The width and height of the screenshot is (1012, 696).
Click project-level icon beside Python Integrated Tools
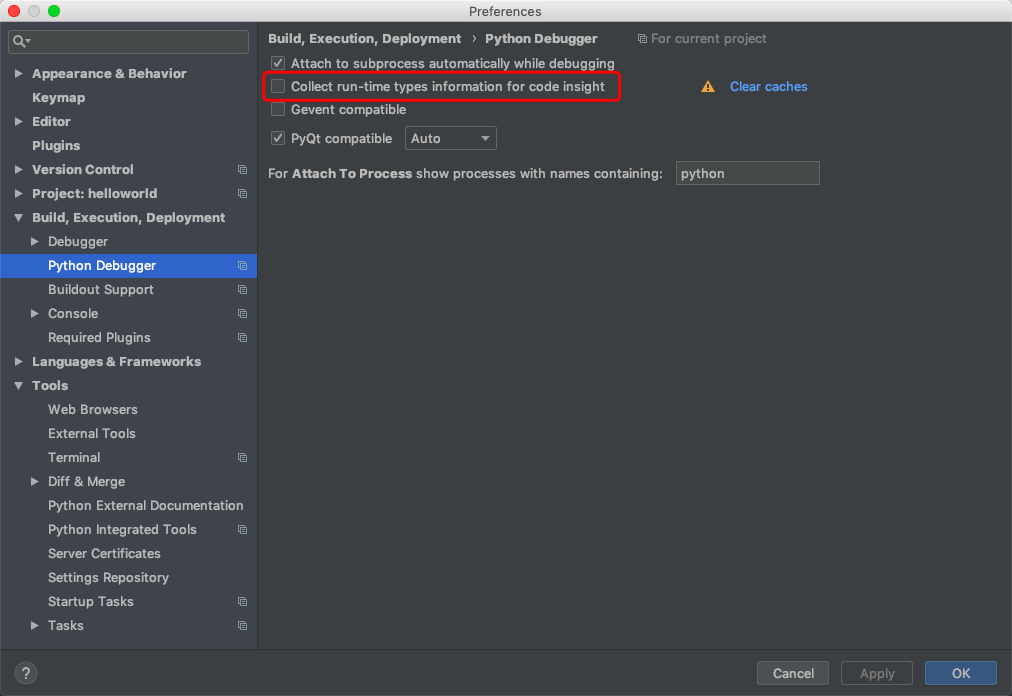243,529
